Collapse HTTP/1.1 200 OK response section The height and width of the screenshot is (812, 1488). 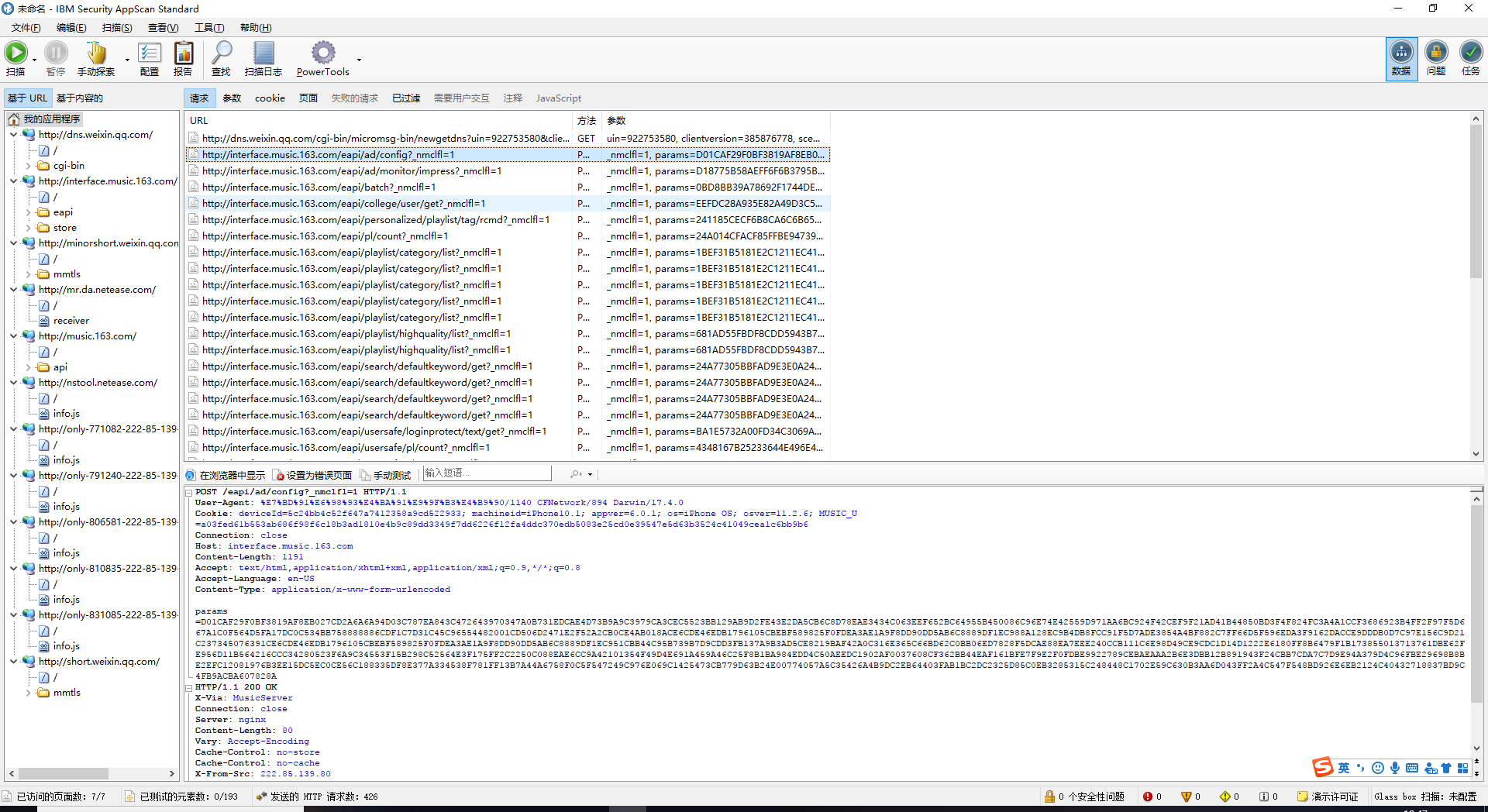[189, 687]
